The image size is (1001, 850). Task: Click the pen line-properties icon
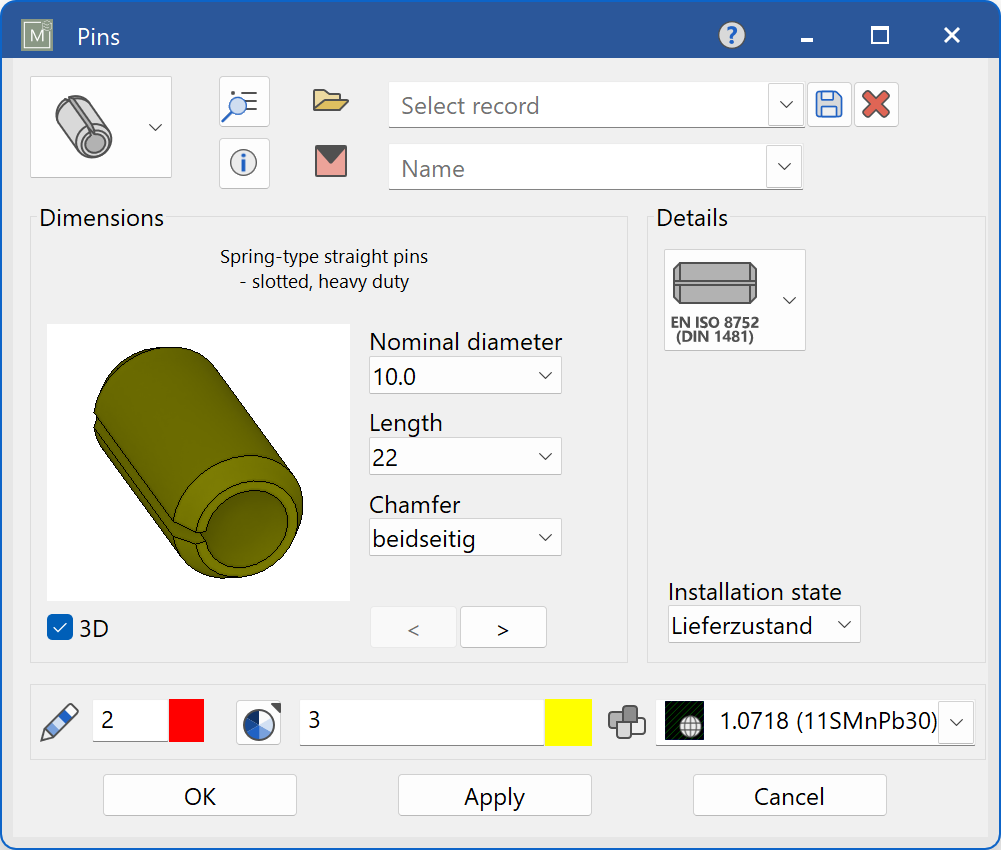58,722
